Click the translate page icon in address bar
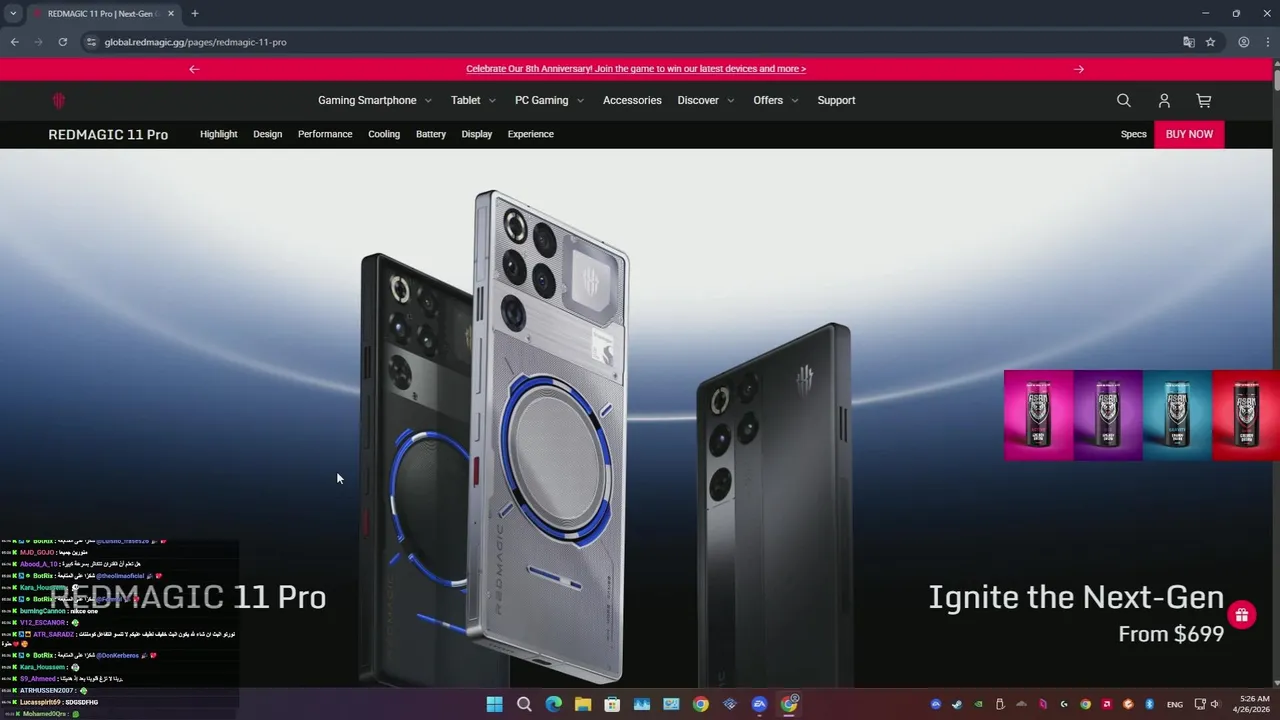This screenshot has width=1280, height=720. [1188, 42]
